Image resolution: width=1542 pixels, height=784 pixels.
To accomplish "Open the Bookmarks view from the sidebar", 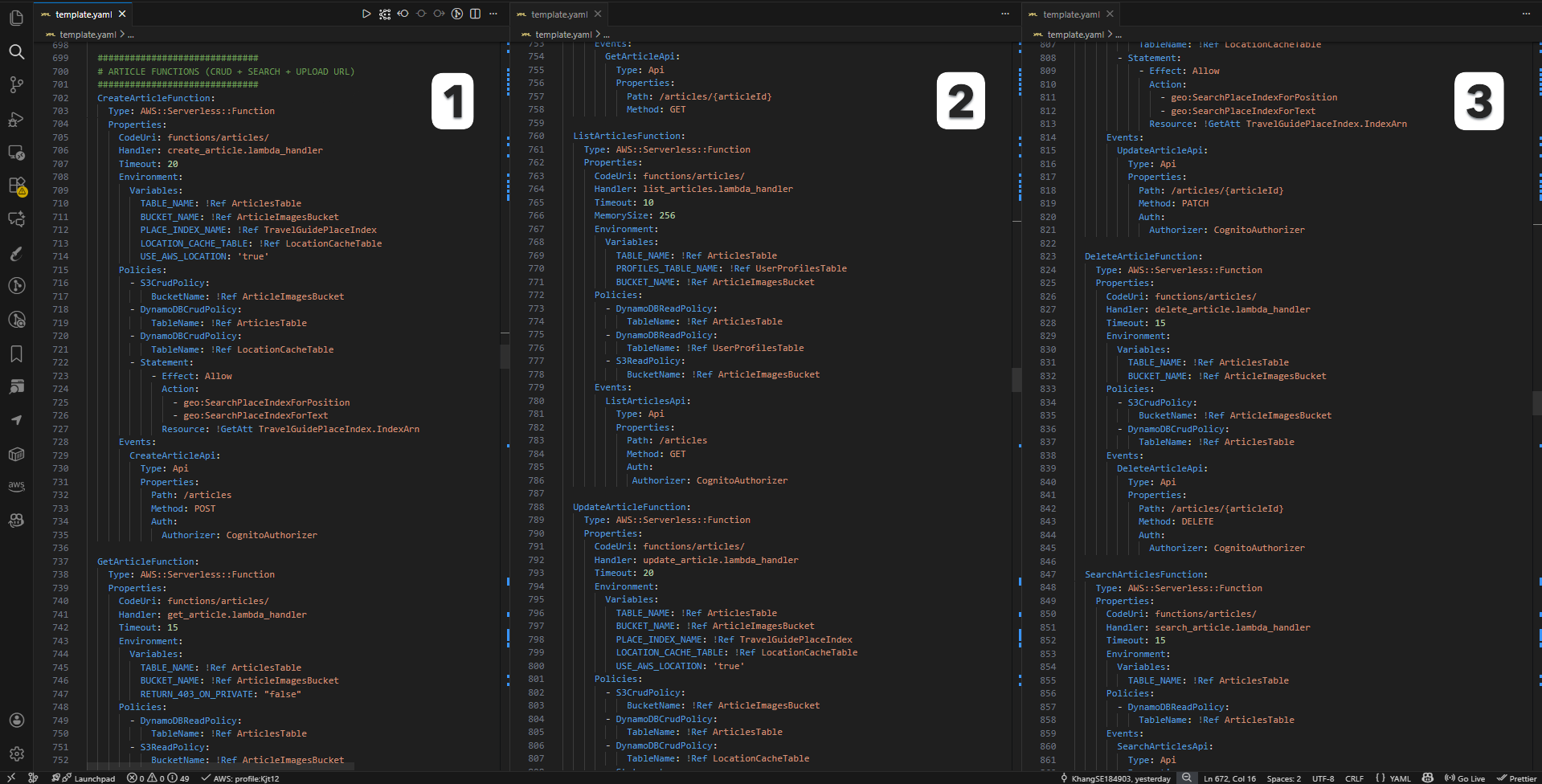I will pos(16,353).
